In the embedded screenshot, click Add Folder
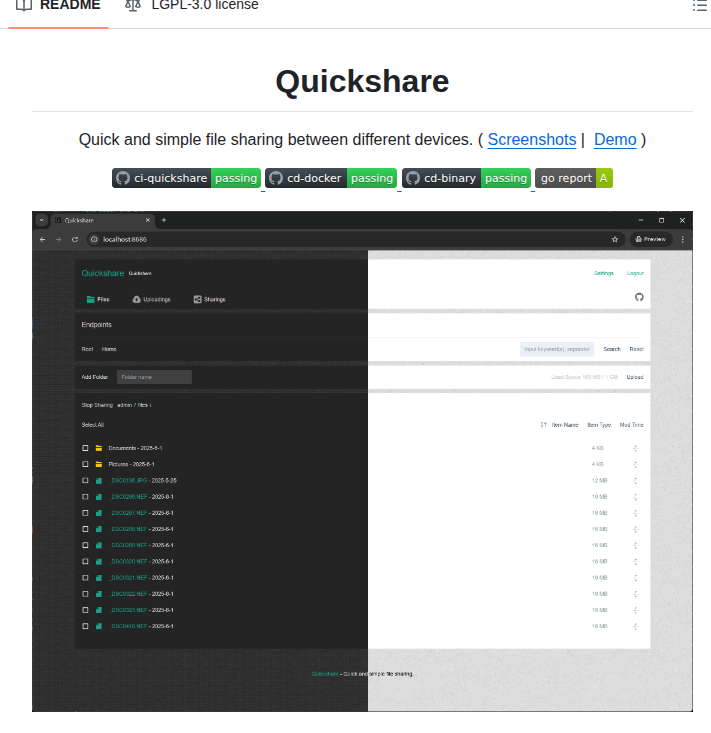711x733 pixels. [95, 377]
